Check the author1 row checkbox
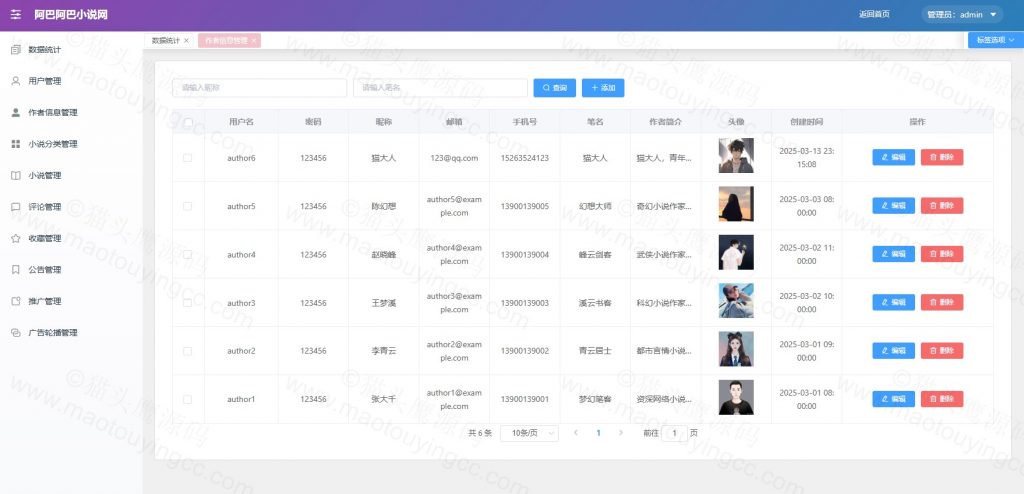The width and height of the screenshot is (1024, 494). click(187, 399)
